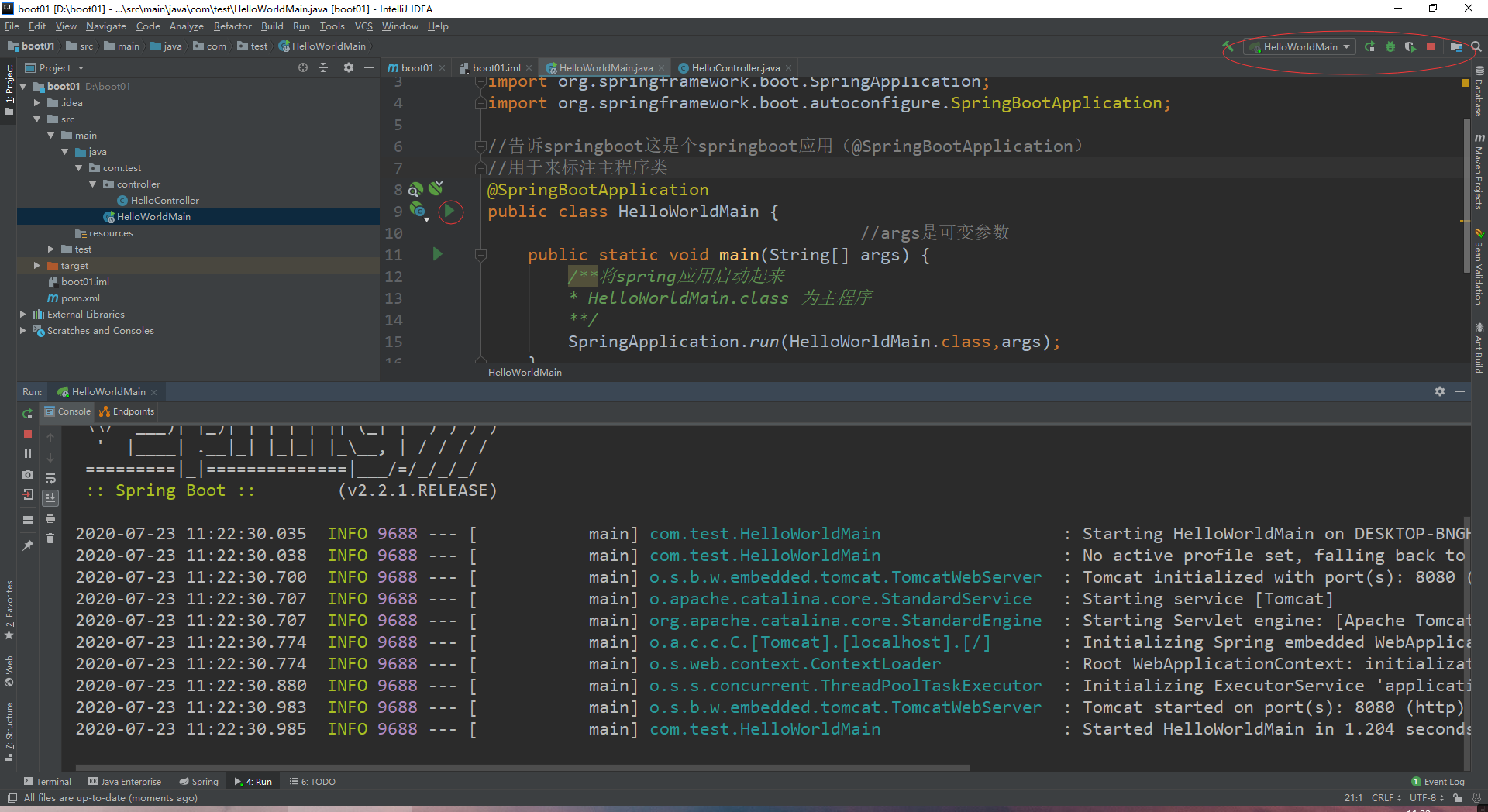Select pom.xml in the Project tree
The image size is (1488, 812).
pyautogui.click(x=81, y=298)
